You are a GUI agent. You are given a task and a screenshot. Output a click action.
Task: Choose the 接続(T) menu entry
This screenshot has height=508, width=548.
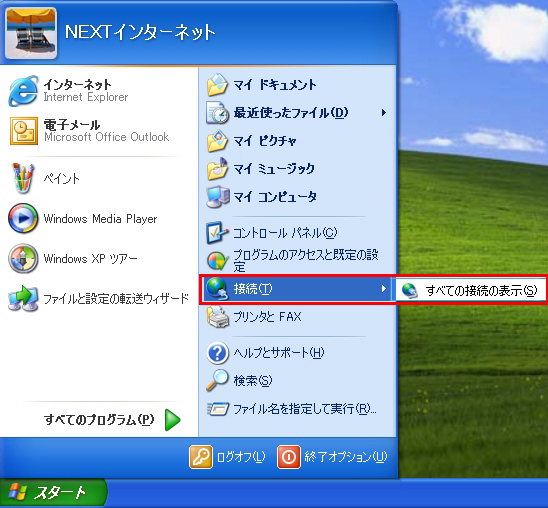click(297, 289)
